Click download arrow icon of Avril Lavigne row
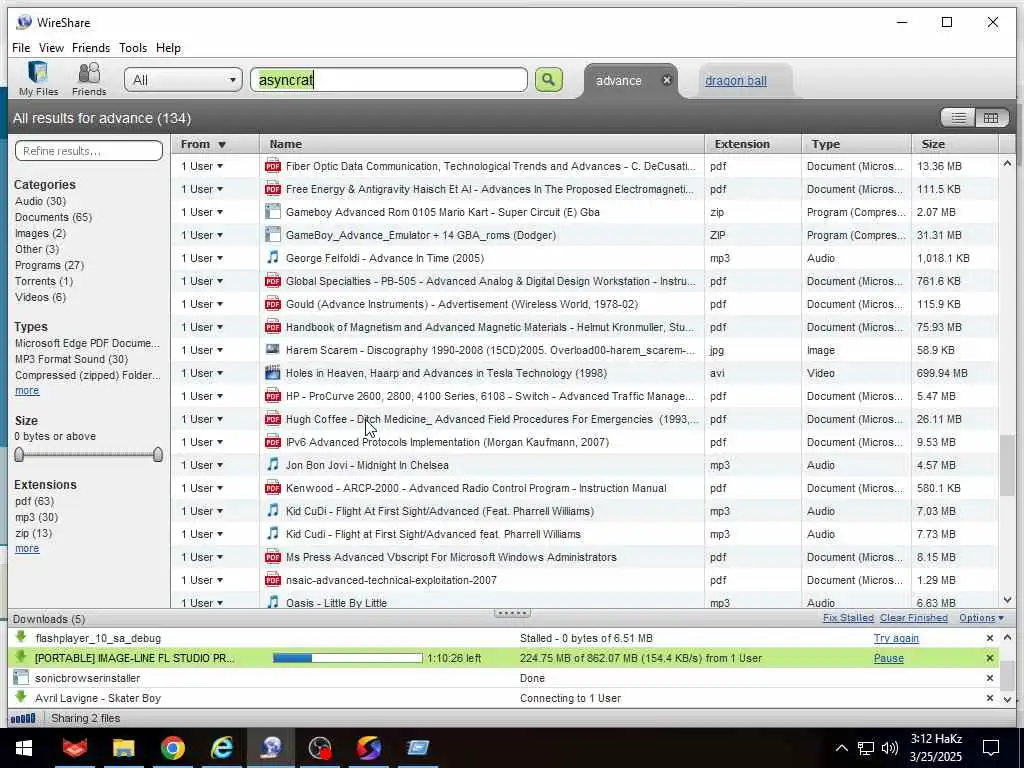 click(21, 697)
